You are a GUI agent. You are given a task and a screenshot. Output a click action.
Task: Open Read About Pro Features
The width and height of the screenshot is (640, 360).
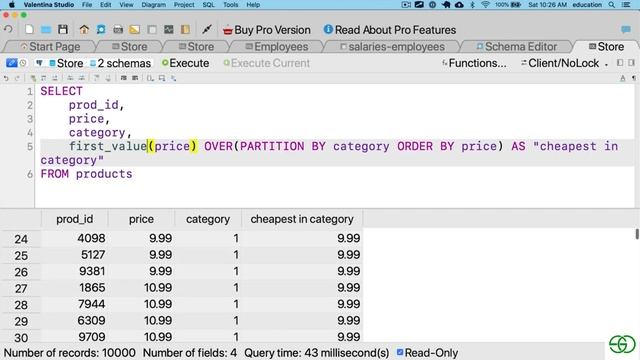point(390,30)
